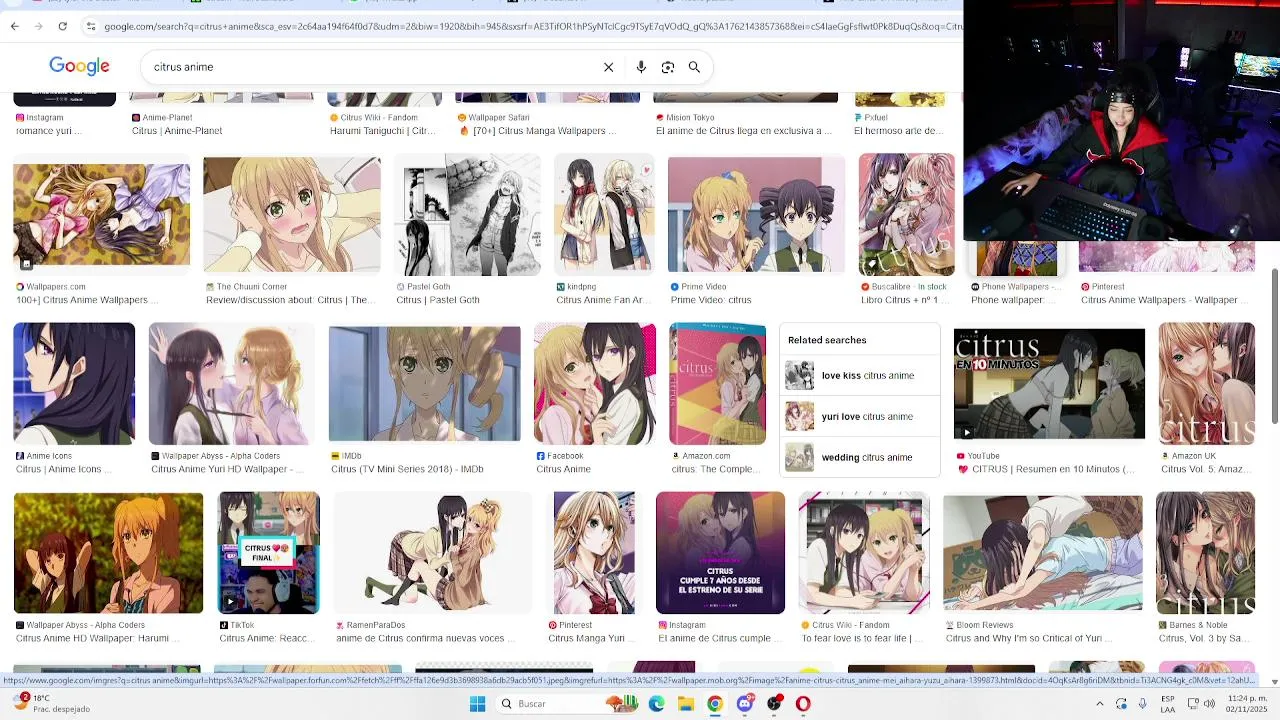Open Google Lens image search icon
Screen dimensions: 1280x720
point(668,67)
